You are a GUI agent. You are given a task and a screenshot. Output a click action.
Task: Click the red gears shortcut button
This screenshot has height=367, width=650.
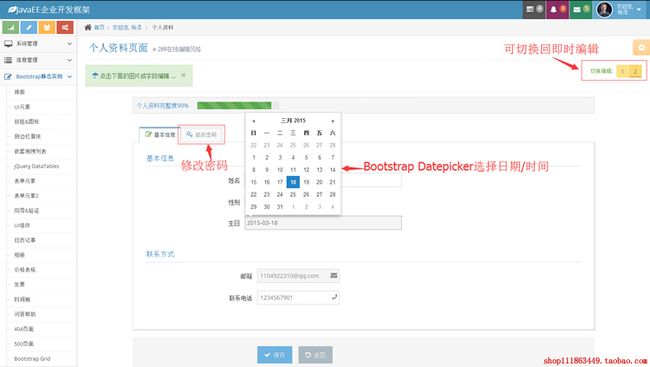point(65,27)
